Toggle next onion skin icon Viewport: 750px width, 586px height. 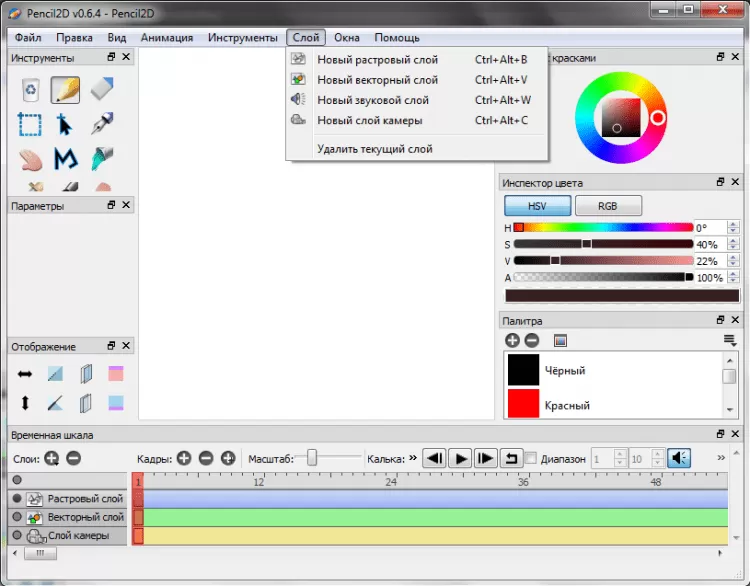click(x=86, y=403)
